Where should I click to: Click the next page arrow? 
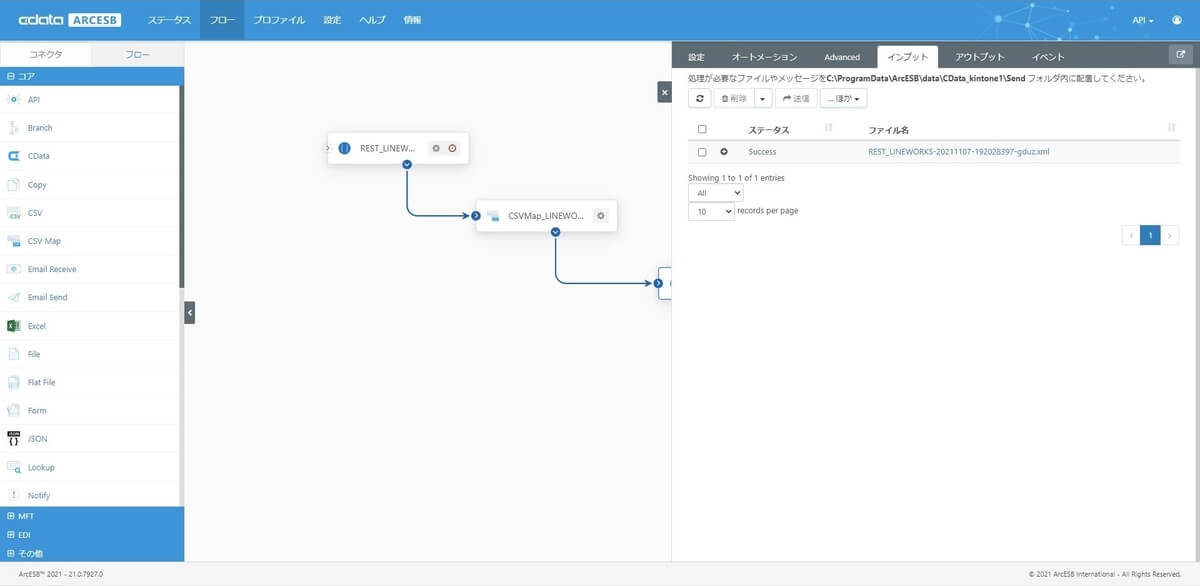pos(1171,235)
